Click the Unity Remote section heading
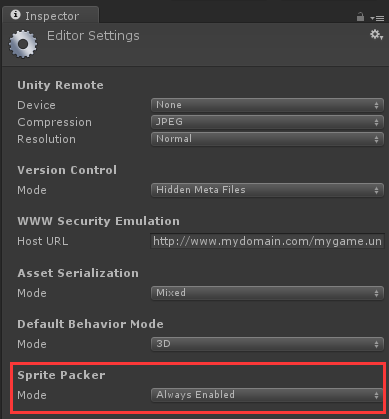 [60, 85]
